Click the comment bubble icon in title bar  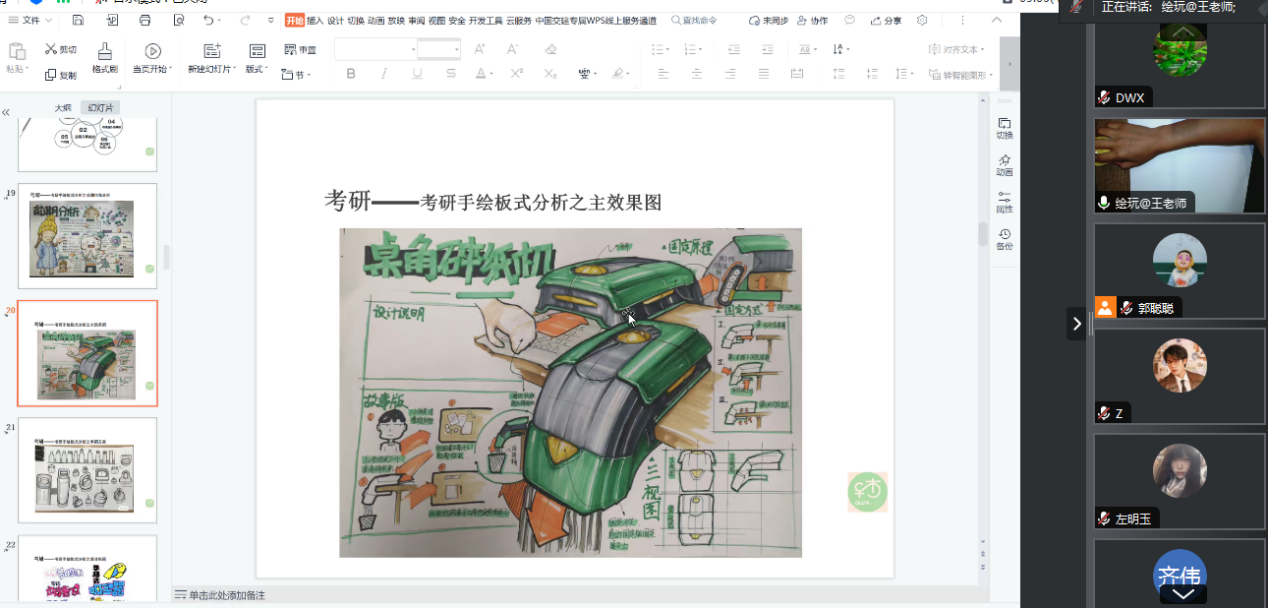pos(850,20)
